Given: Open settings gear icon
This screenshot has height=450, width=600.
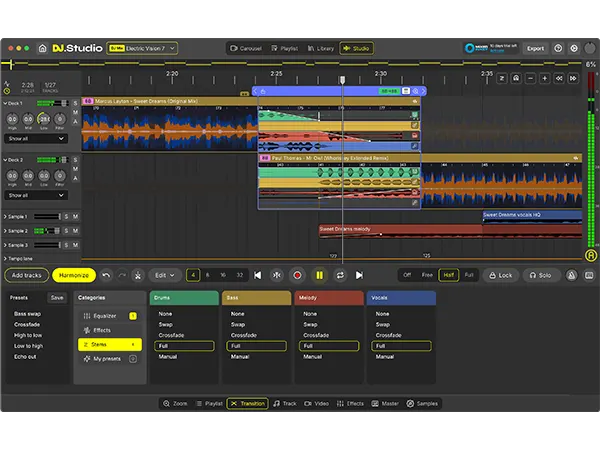Looking at the screenshot, I should tap(574, 48).
